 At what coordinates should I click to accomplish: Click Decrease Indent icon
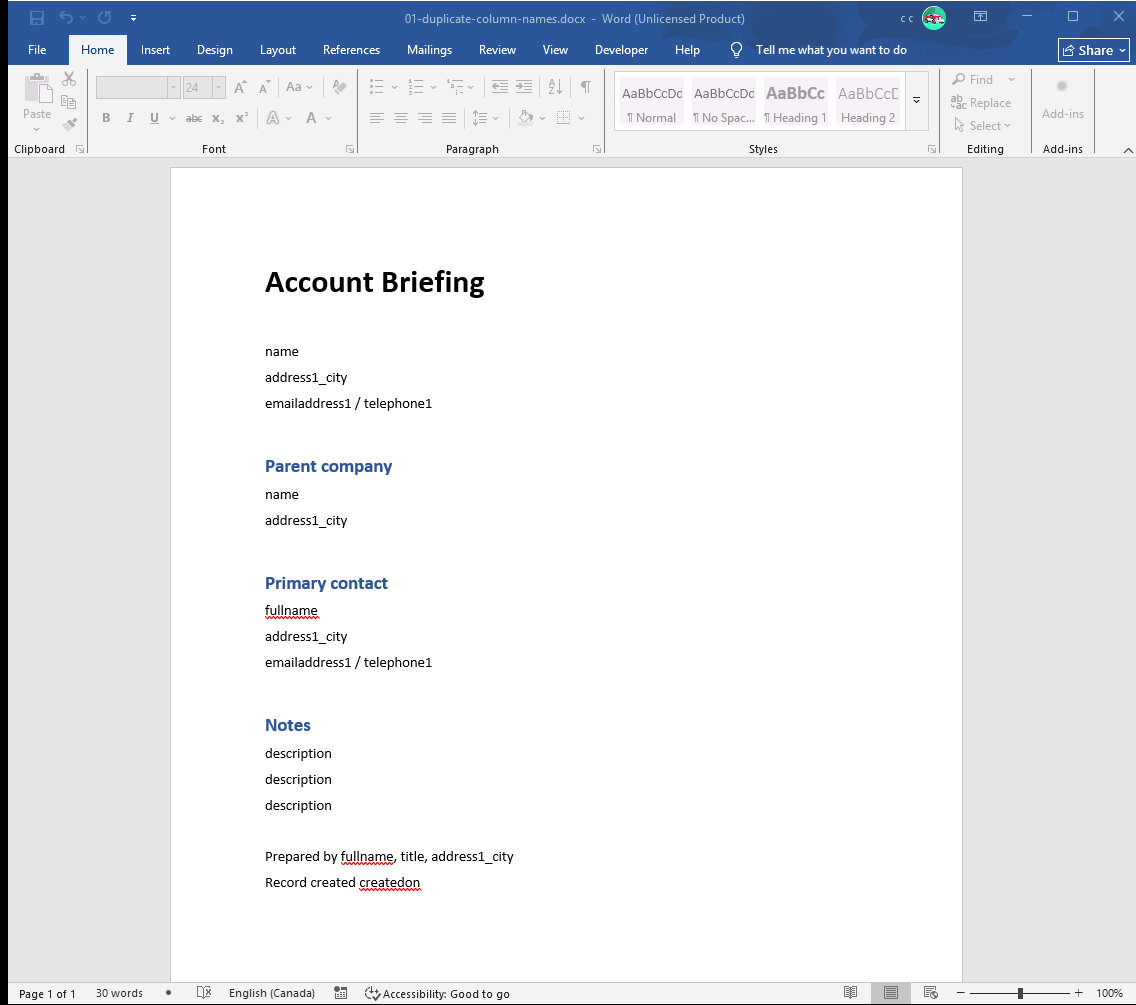[500, 88]
